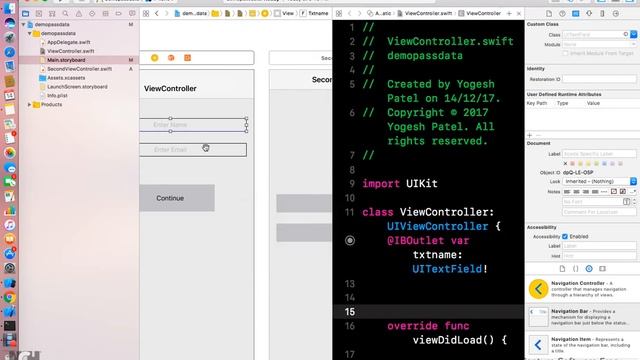Select the Enter Name text field on canvas
This screenshot has height=360, width=640.
pyautogui.click(x=193, y=125)
